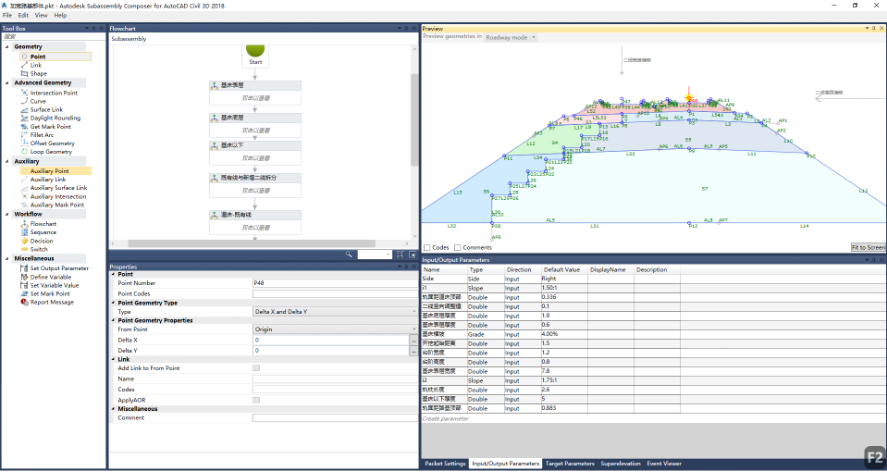Select the Decision workflow element
The height and width of the screenshot is (472, 887).
(x=41, y=241)
